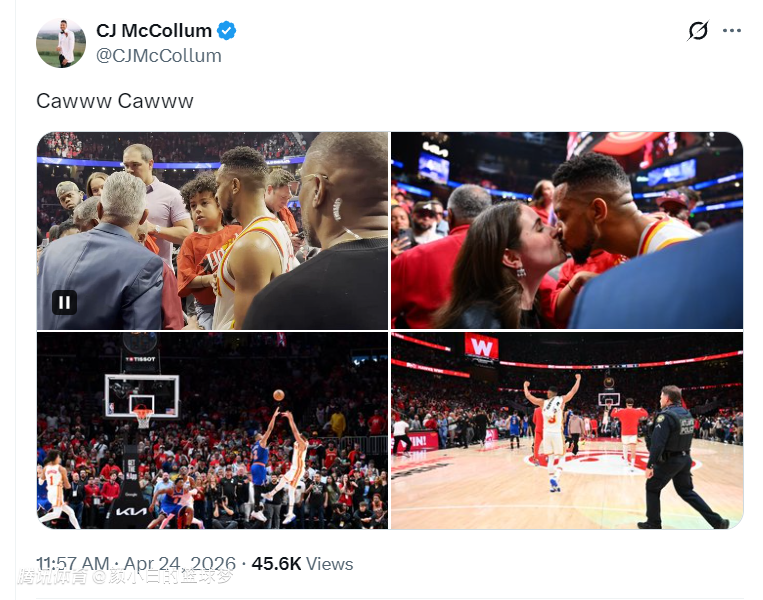
Task: Pause the animated top-left photo
Action: click(64, 302)
